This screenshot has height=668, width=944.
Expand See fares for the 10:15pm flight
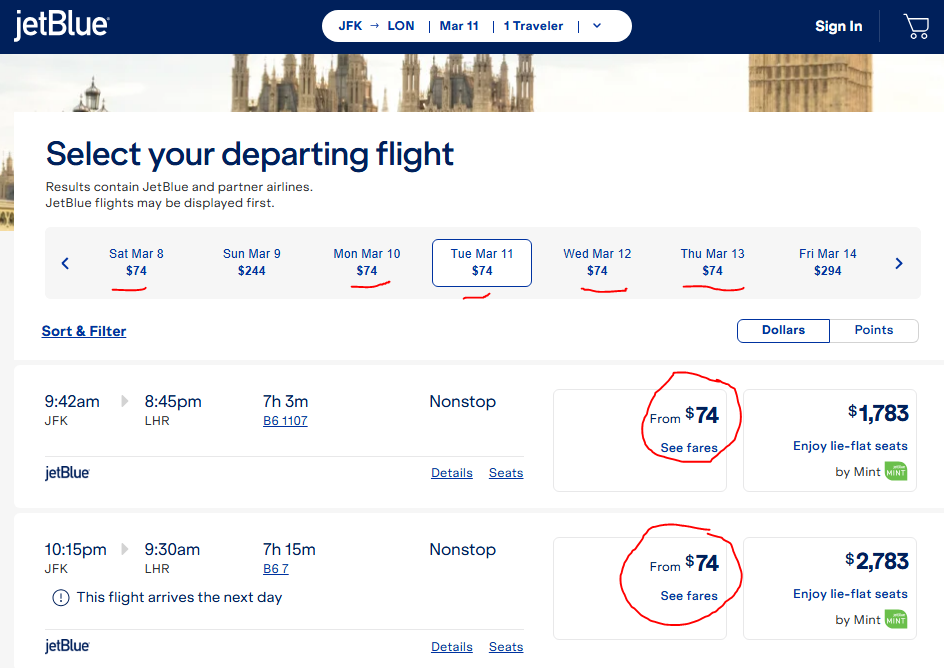point(689,596)
